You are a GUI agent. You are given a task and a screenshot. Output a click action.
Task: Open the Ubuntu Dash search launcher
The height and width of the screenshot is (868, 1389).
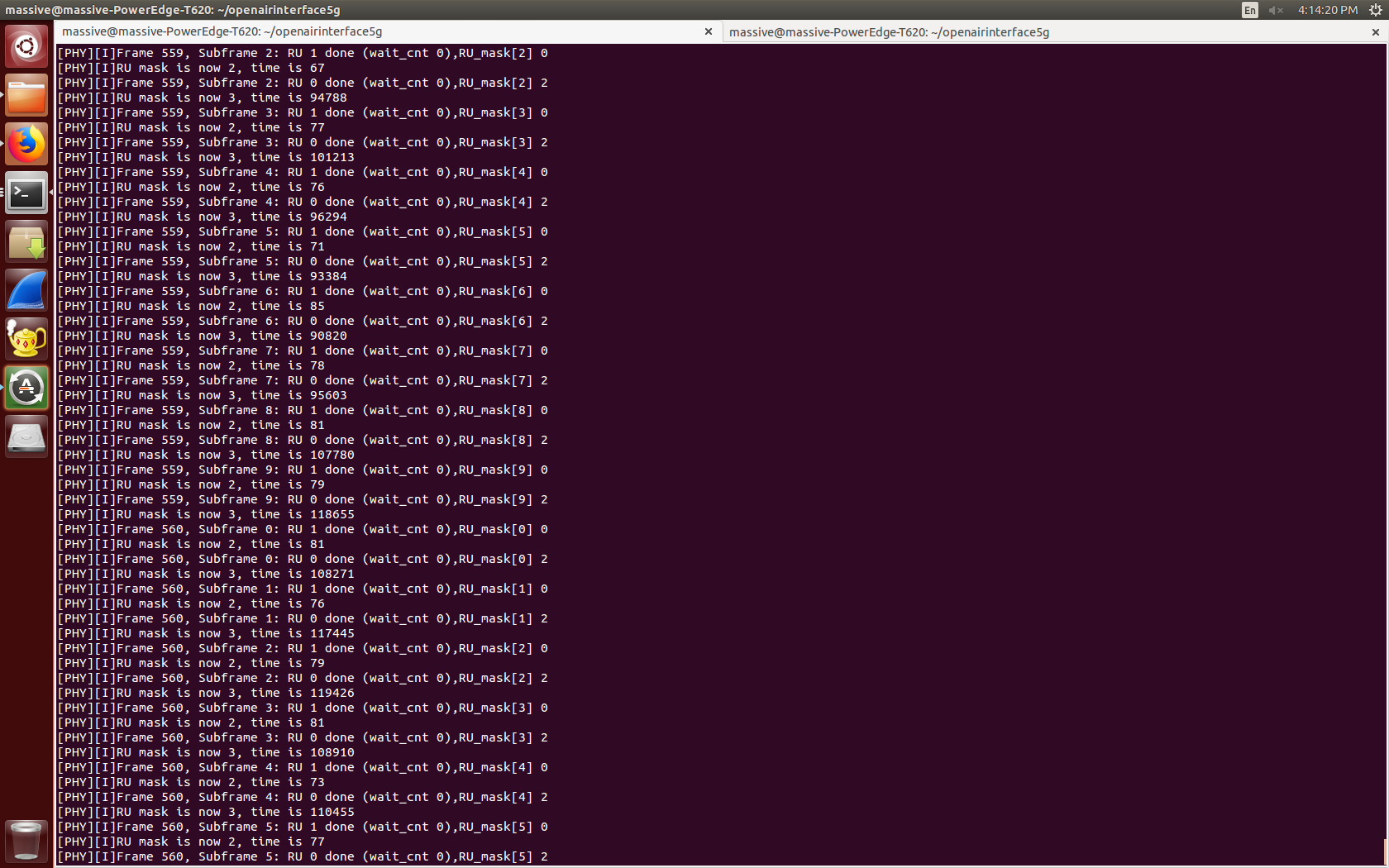[x=26, y=46]
